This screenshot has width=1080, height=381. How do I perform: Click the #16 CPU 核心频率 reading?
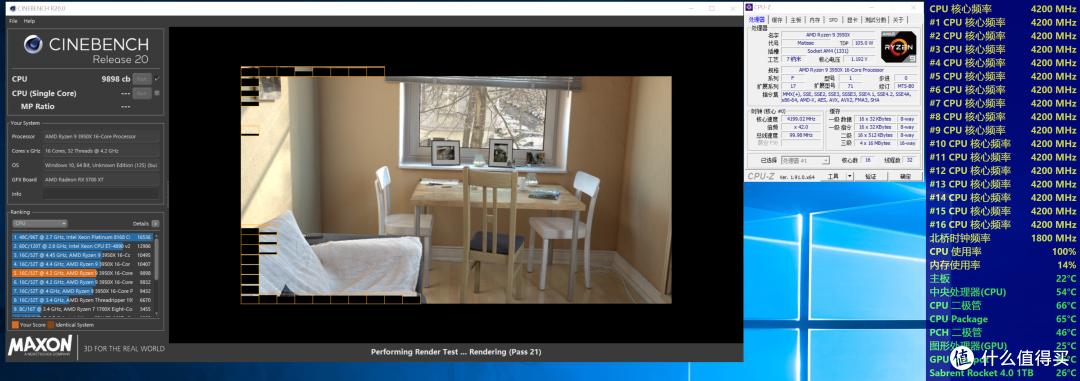[1003, 225]
